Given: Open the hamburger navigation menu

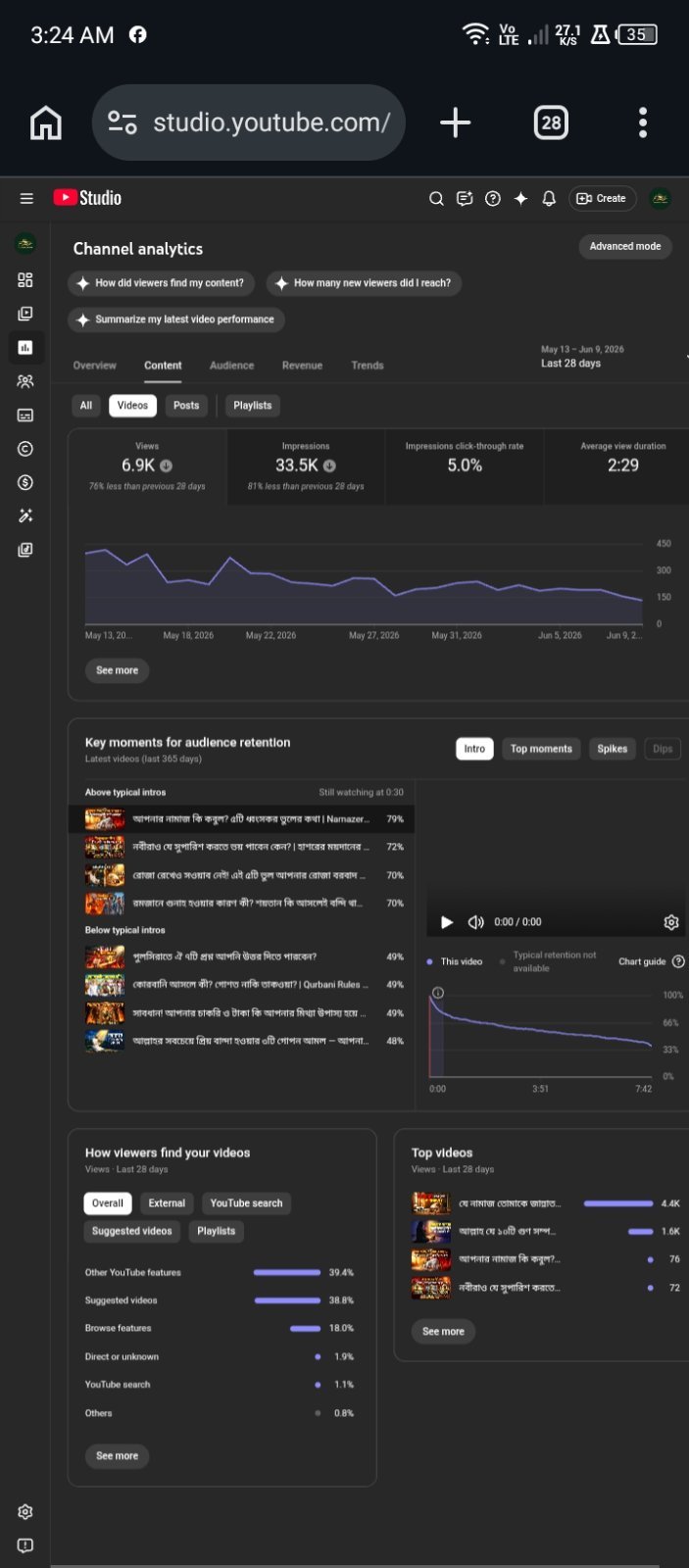Looking at the screenshot, I should [x=26, y=198].
